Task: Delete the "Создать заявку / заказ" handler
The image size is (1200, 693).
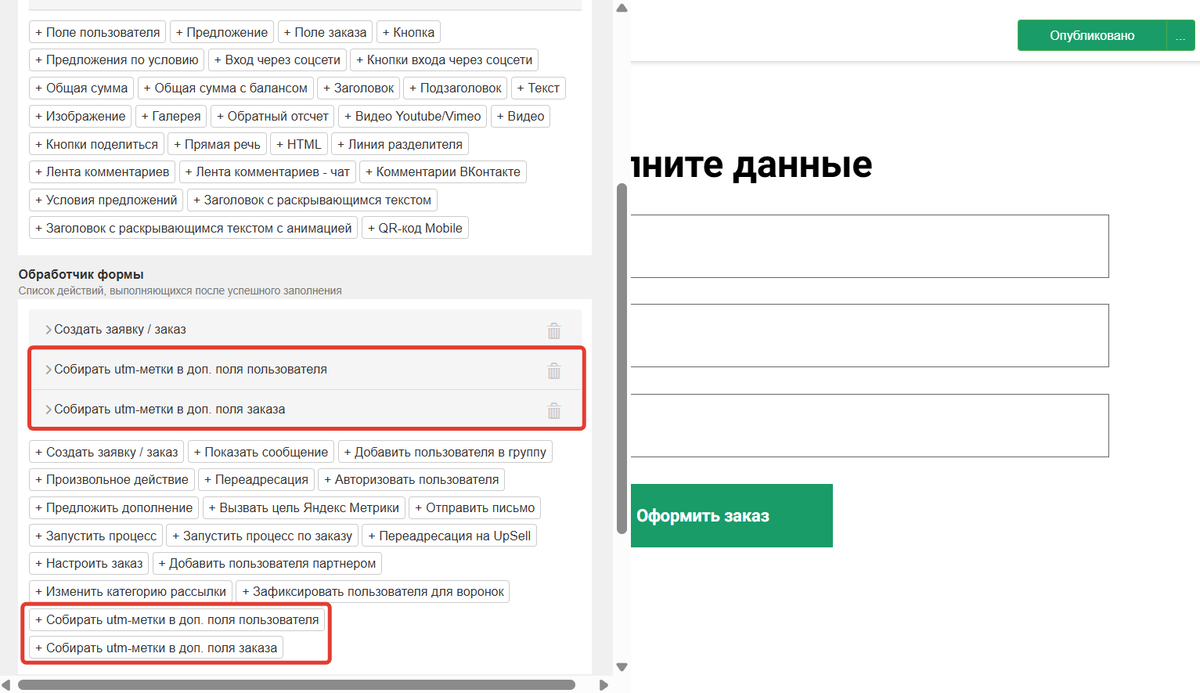Action: [x=554, y=330]
